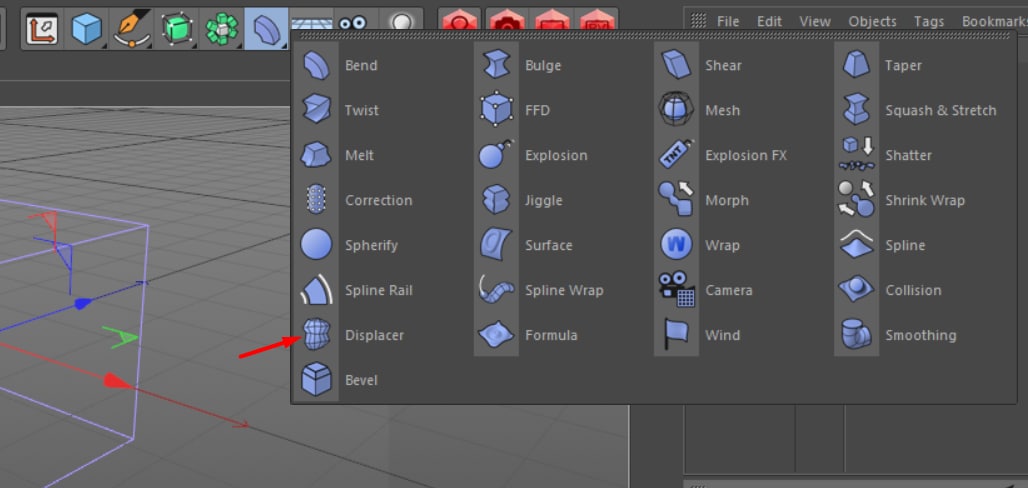The image size is (1028, 488).
Task: Select the Spherify deformer icon
Action: (317, 245)
